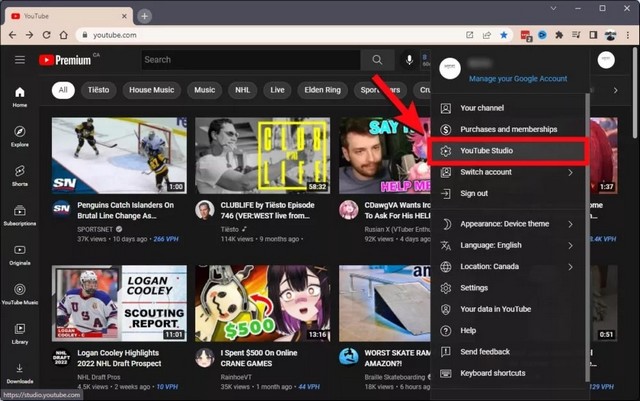Viewport: 640px width, 401px height.
Task: Open CLUBLIFE by Tiësto Episode title
Action: click(x=267, y=210)
